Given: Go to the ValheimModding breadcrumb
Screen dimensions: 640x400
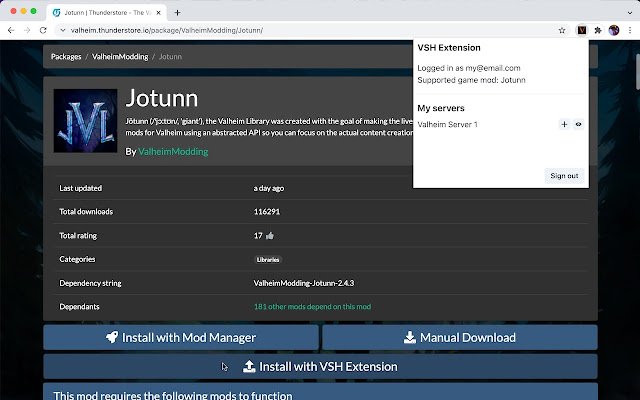Looking at the screenshot, I should [120, 57].
